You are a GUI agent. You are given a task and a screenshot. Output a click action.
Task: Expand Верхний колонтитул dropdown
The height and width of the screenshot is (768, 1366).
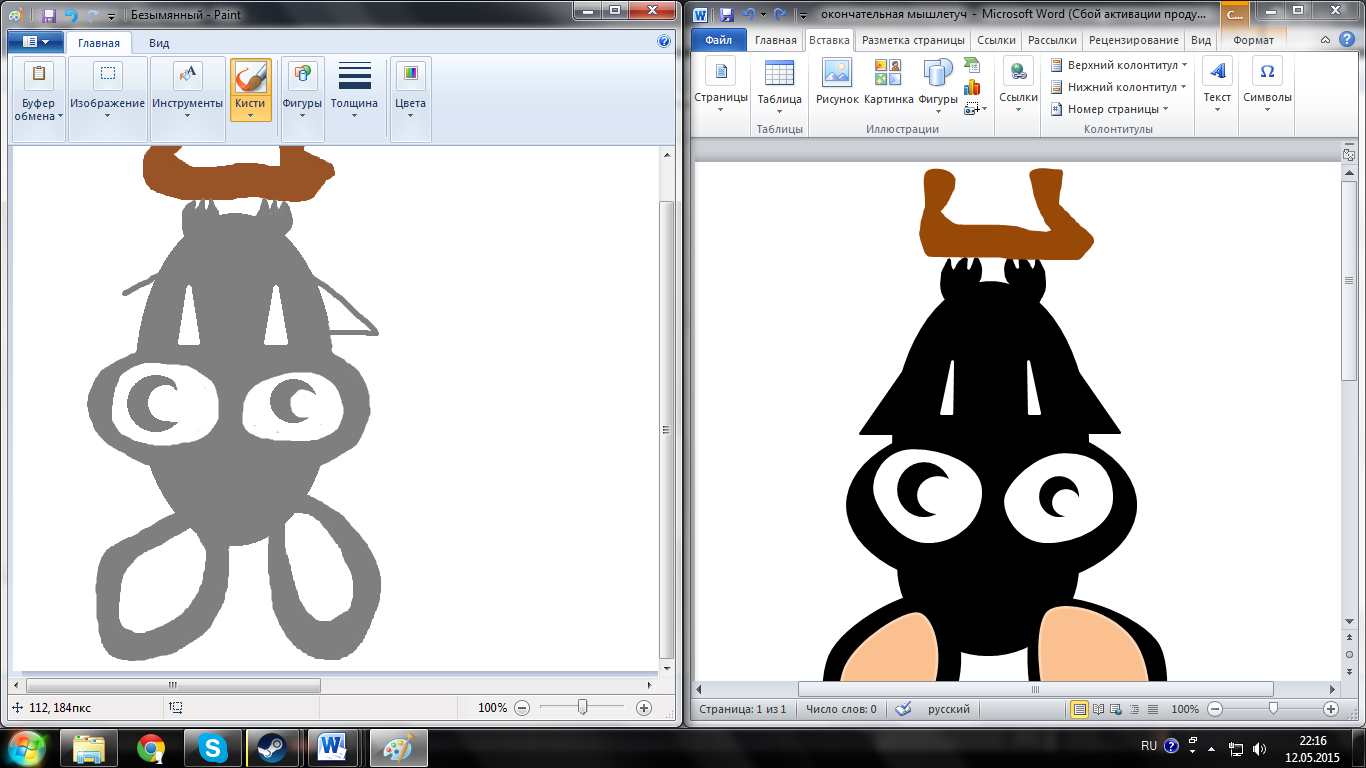click(x=1119, y=65)
